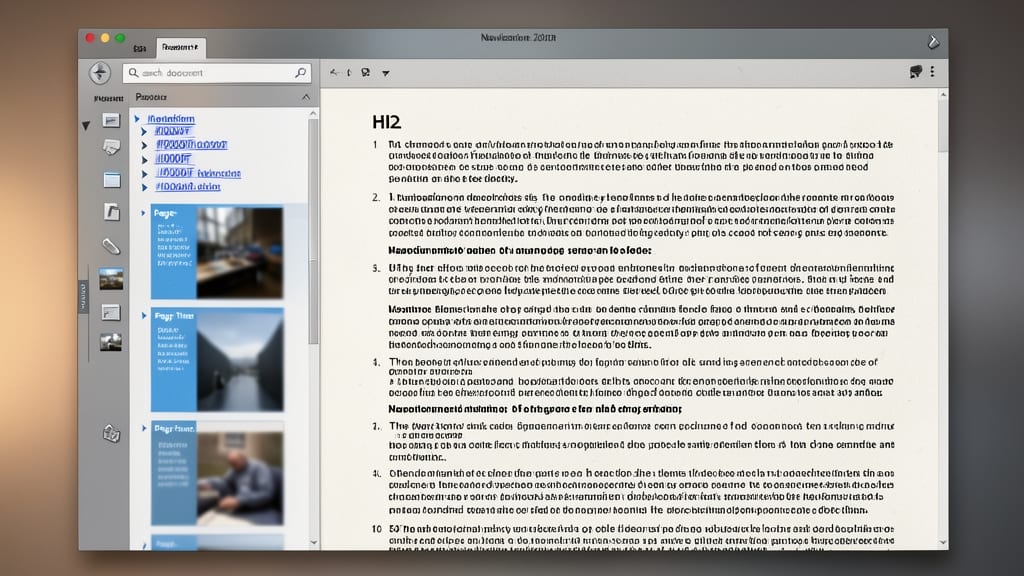Open the toolbar dropdown triangle

386,73
